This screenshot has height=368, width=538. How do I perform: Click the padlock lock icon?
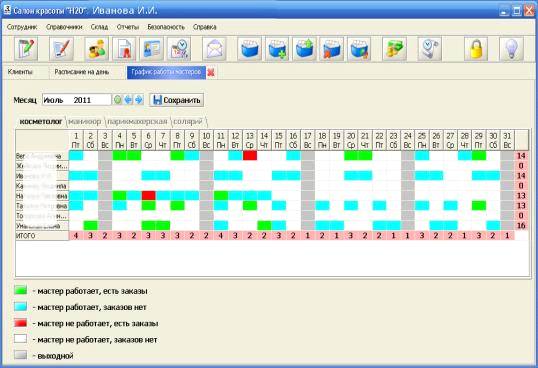(476, 49)
